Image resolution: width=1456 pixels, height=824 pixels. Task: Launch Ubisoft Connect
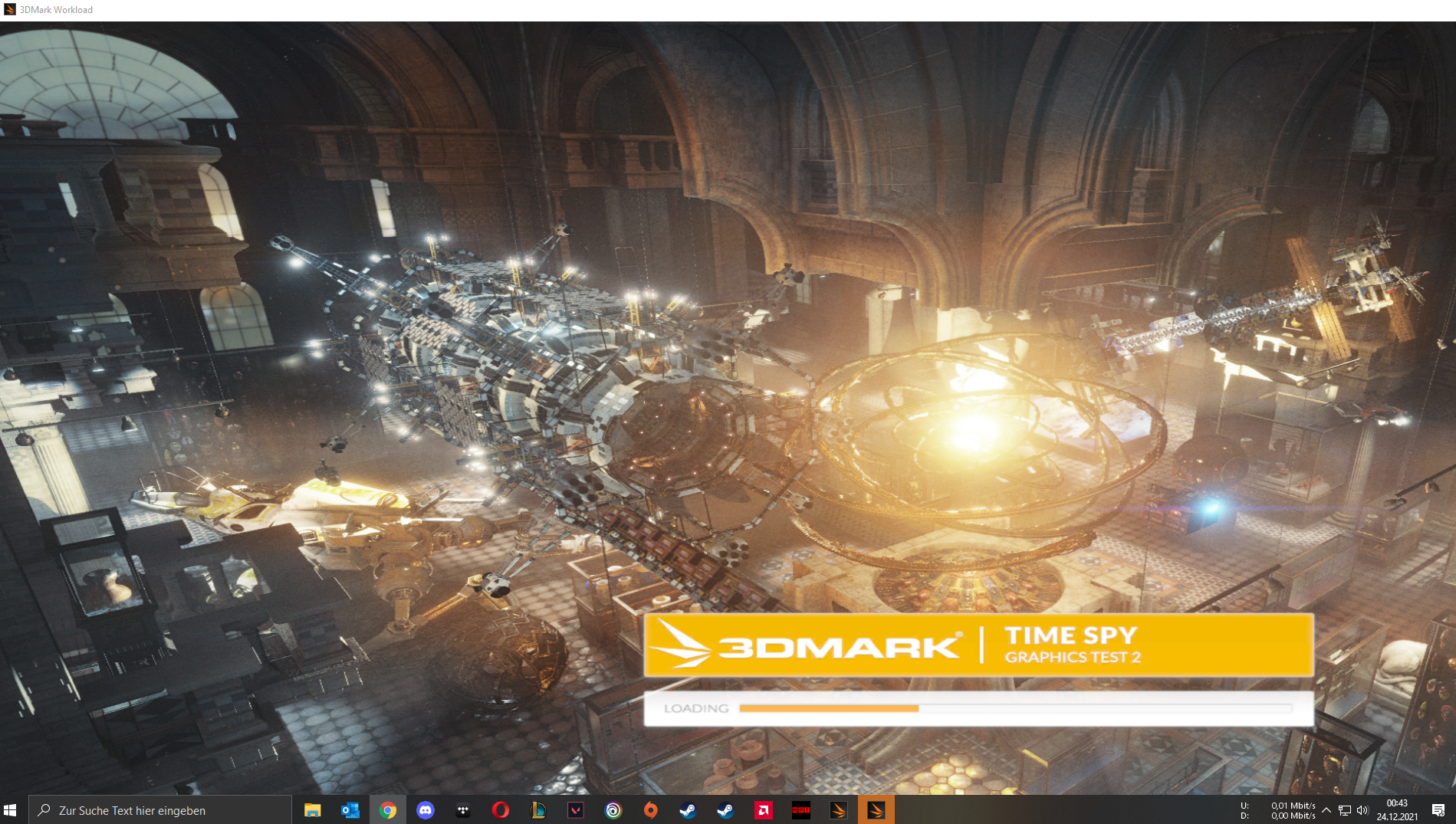click(612, 809)
